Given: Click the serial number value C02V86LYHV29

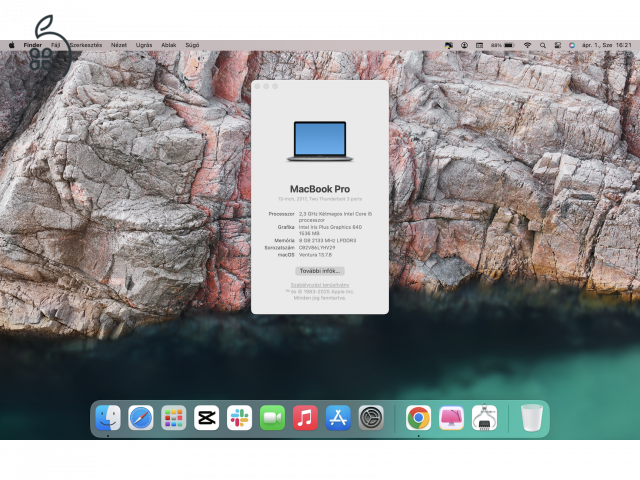Looking at the screenshot, I should click(317, 248).
